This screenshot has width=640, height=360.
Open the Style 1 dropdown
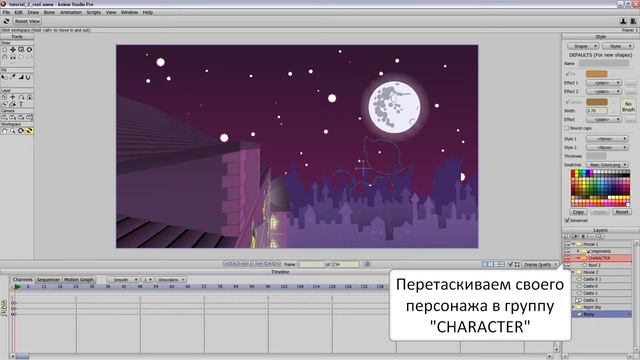click(x=607, y=139)
